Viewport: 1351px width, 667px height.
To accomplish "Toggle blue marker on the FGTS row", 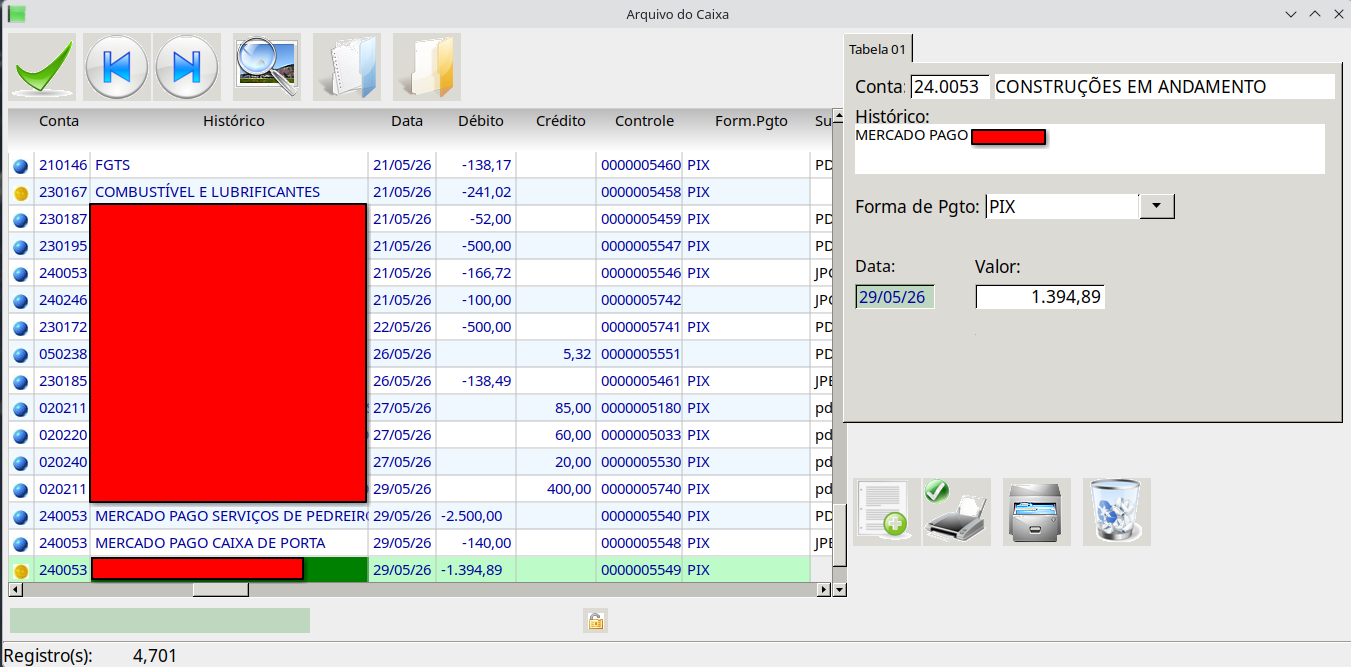I will [21, 165].
